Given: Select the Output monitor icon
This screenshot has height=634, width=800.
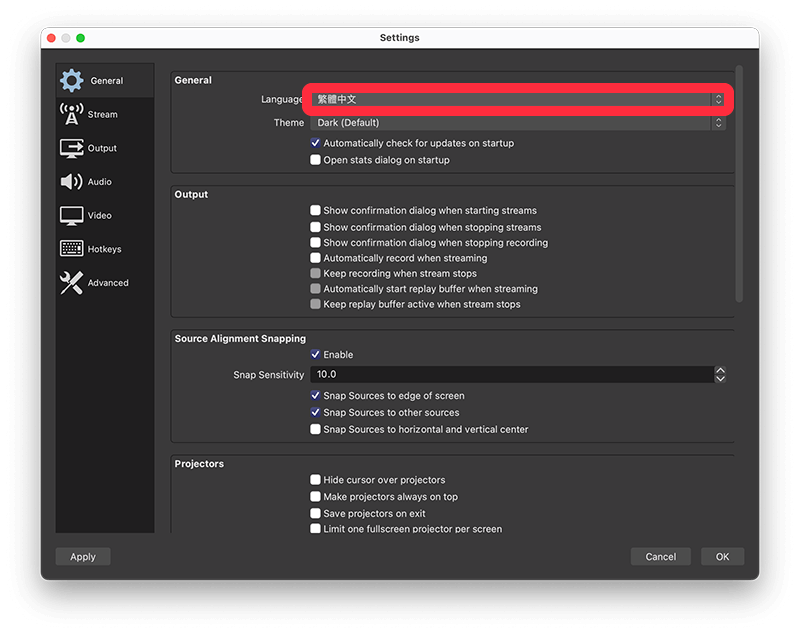Looking at the screenshot, I should click(x=71, y=148).
